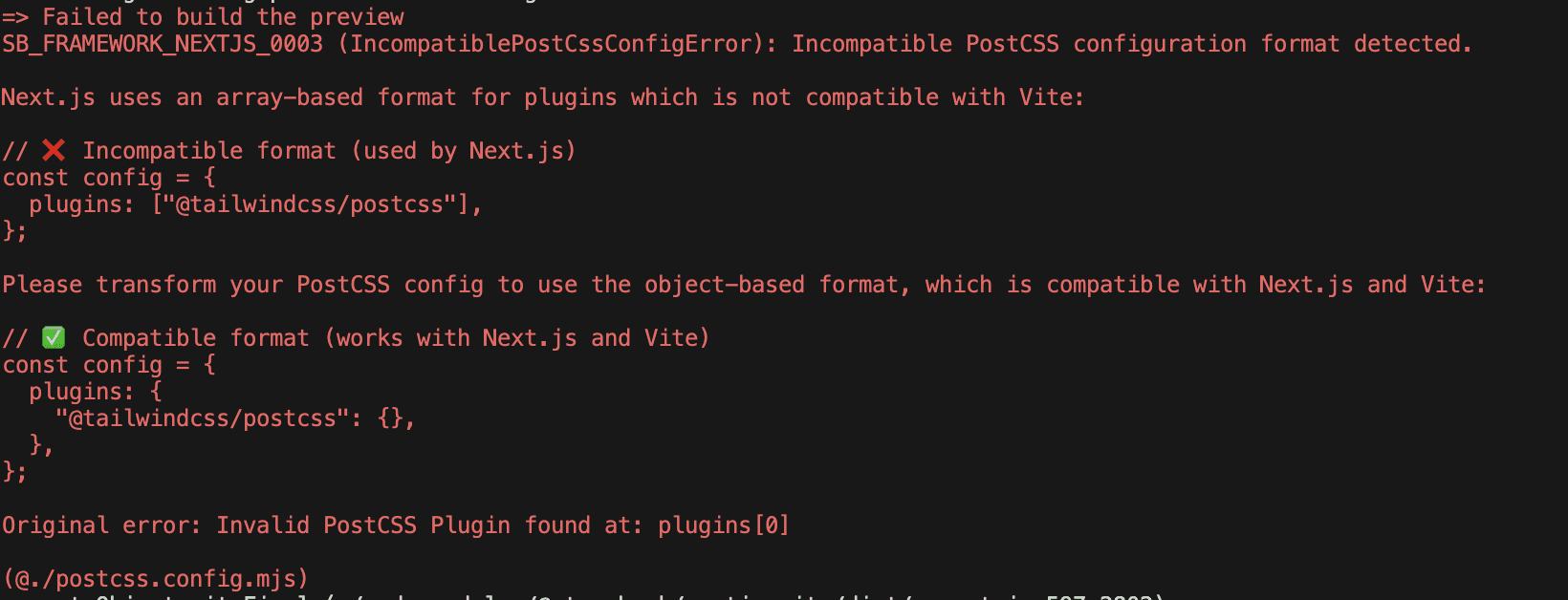This screenshot has height=600, width=1568.
Task: Click 'Failed to build the preview' text
Action: [x=223, y=17]
